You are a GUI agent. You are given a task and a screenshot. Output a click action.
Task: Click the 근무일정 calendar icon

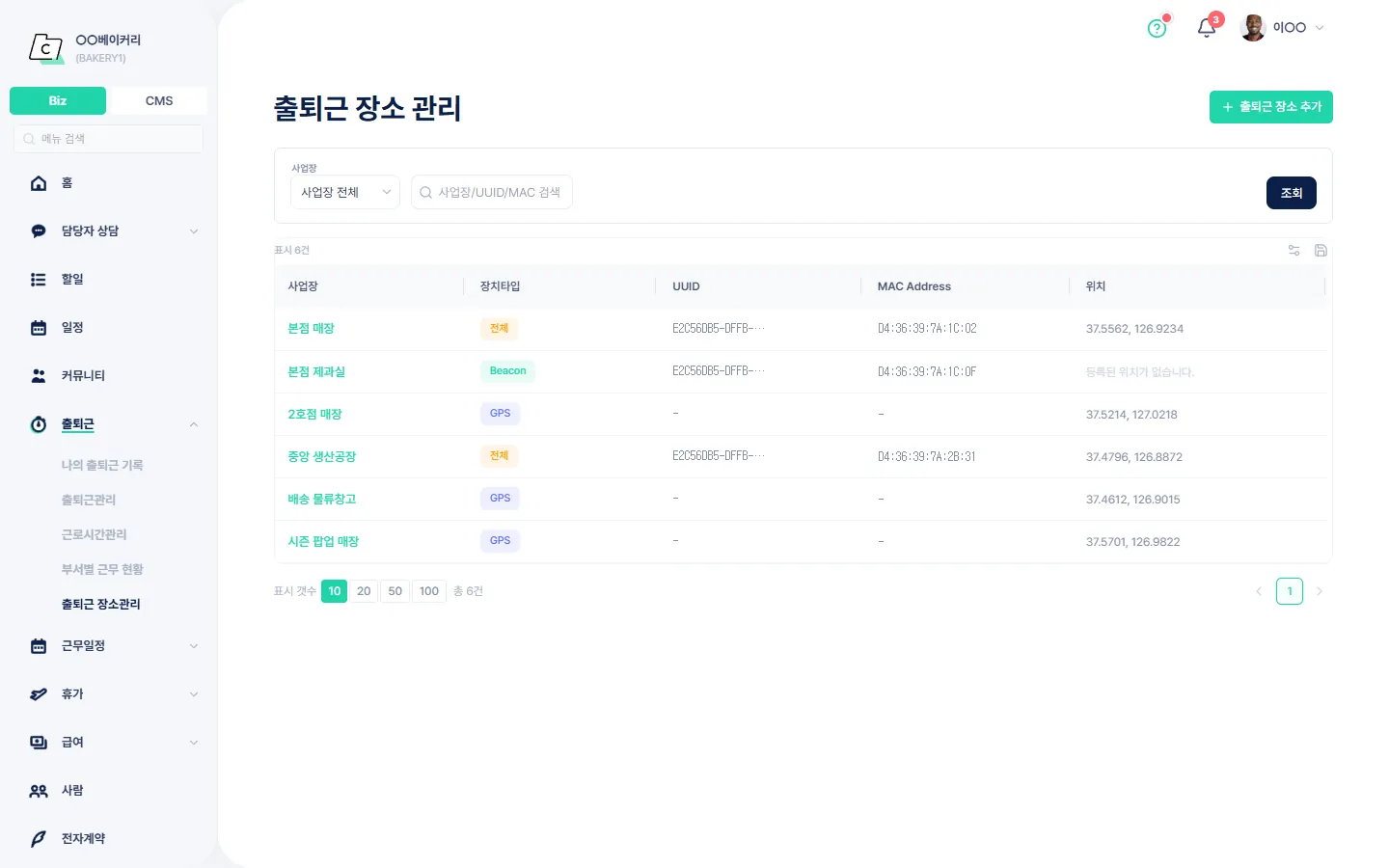(39, 646)
